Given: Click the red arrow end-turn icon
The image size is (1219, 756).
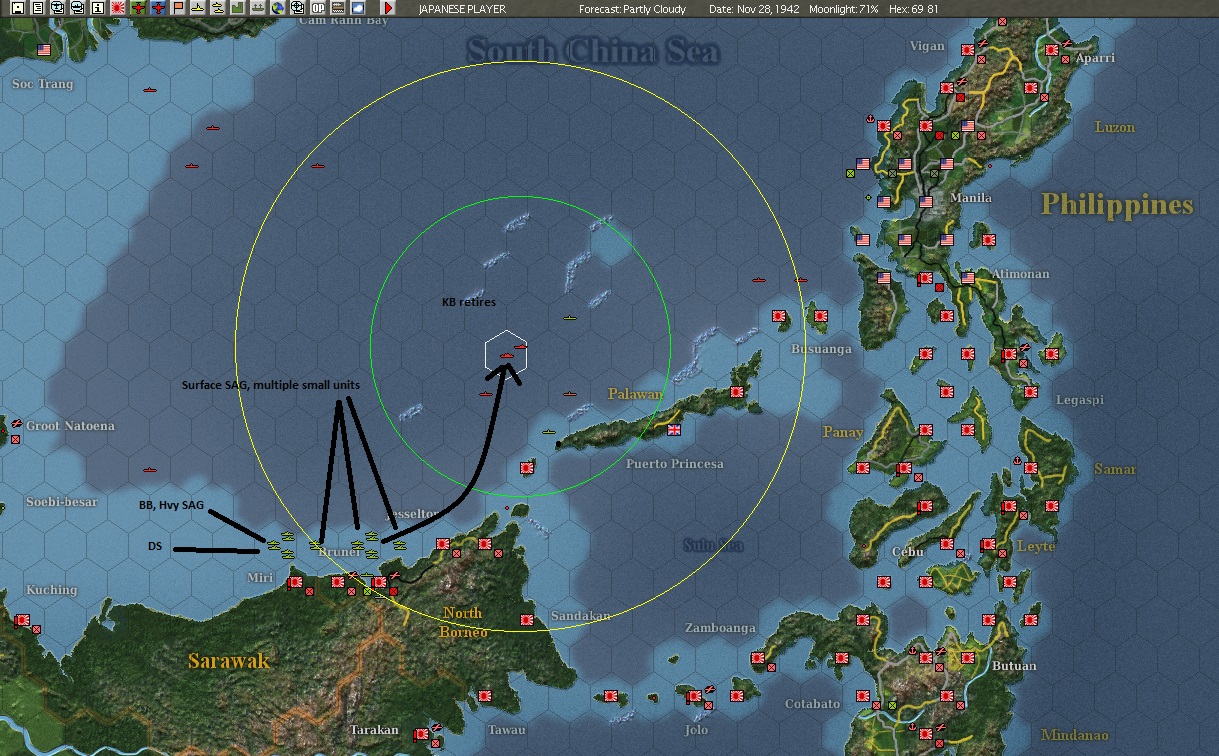Looking at the screenshot, I should click(388, 8).
